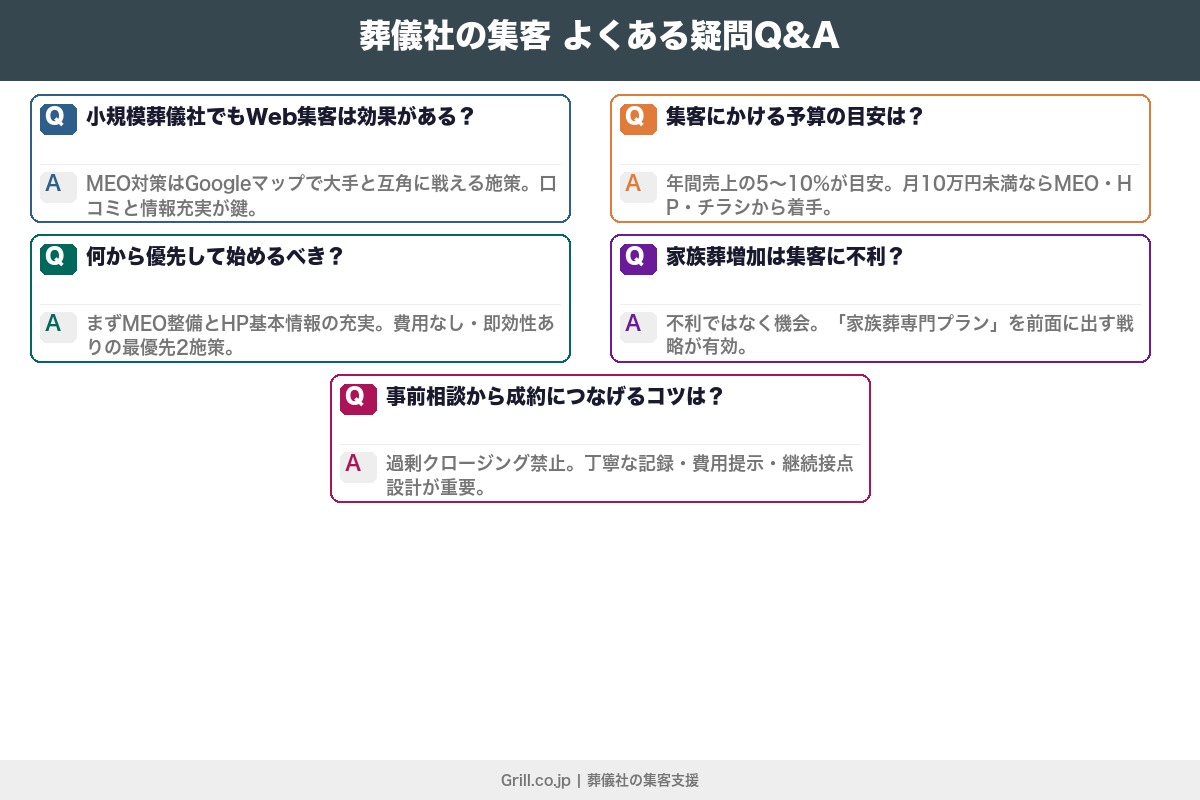Expand the 小規模葬儀社 Q&A card

(300, 158)
